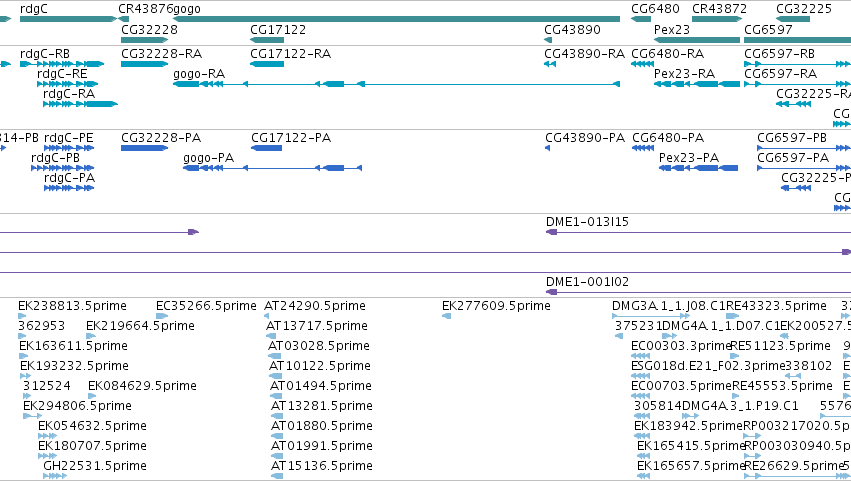This screenshot has height=481, width=851.
Task: Click the 362953 EST label
Action: click(x=41, y=326)
